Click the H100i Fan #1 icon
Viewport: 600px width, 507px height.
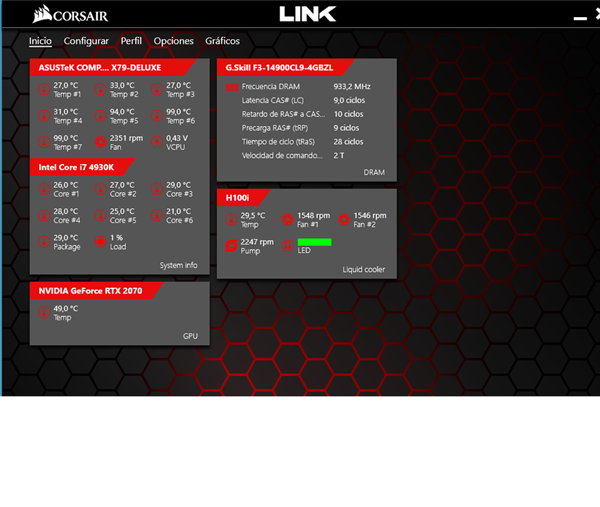(287, 220)
